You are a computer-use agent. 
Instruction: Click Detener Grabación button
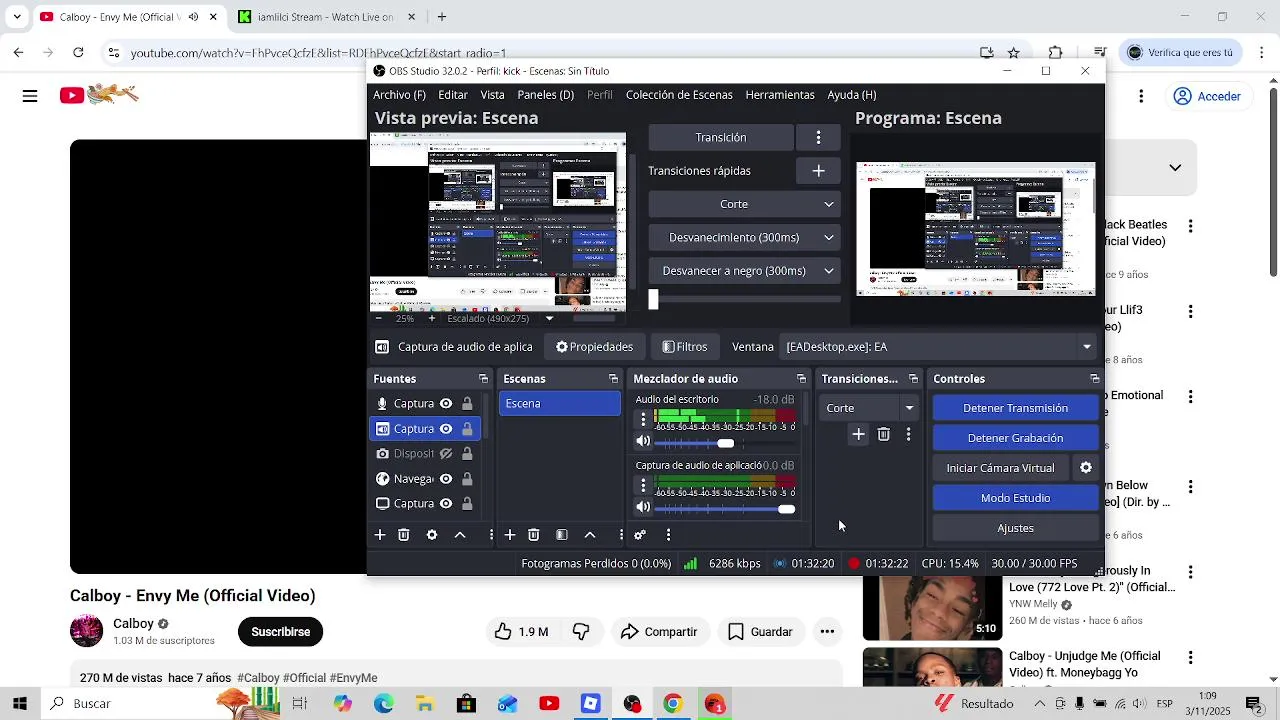[1015, 438]
